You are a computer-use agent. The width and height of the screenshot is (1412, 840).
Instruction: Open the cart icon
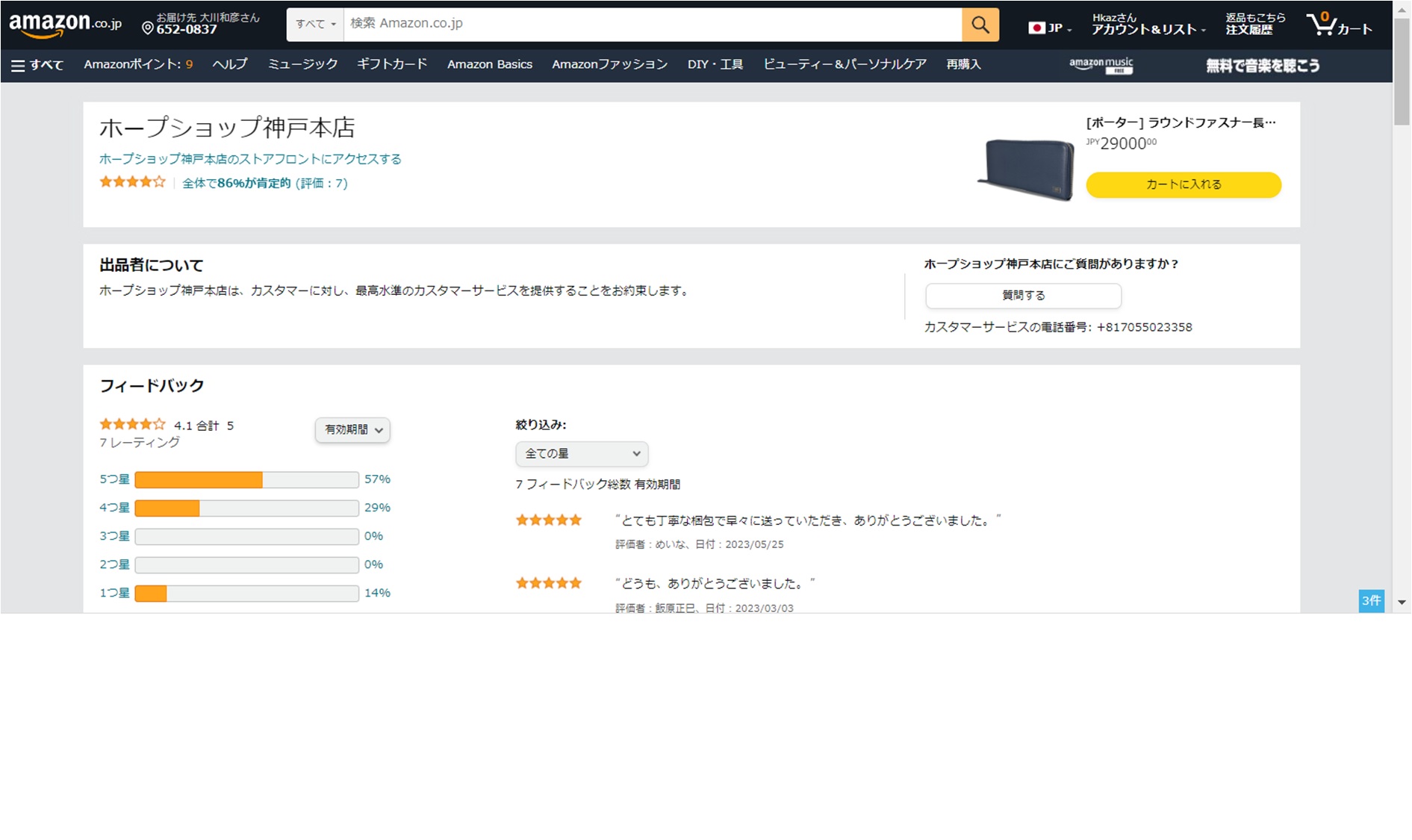coord(1340,25)
